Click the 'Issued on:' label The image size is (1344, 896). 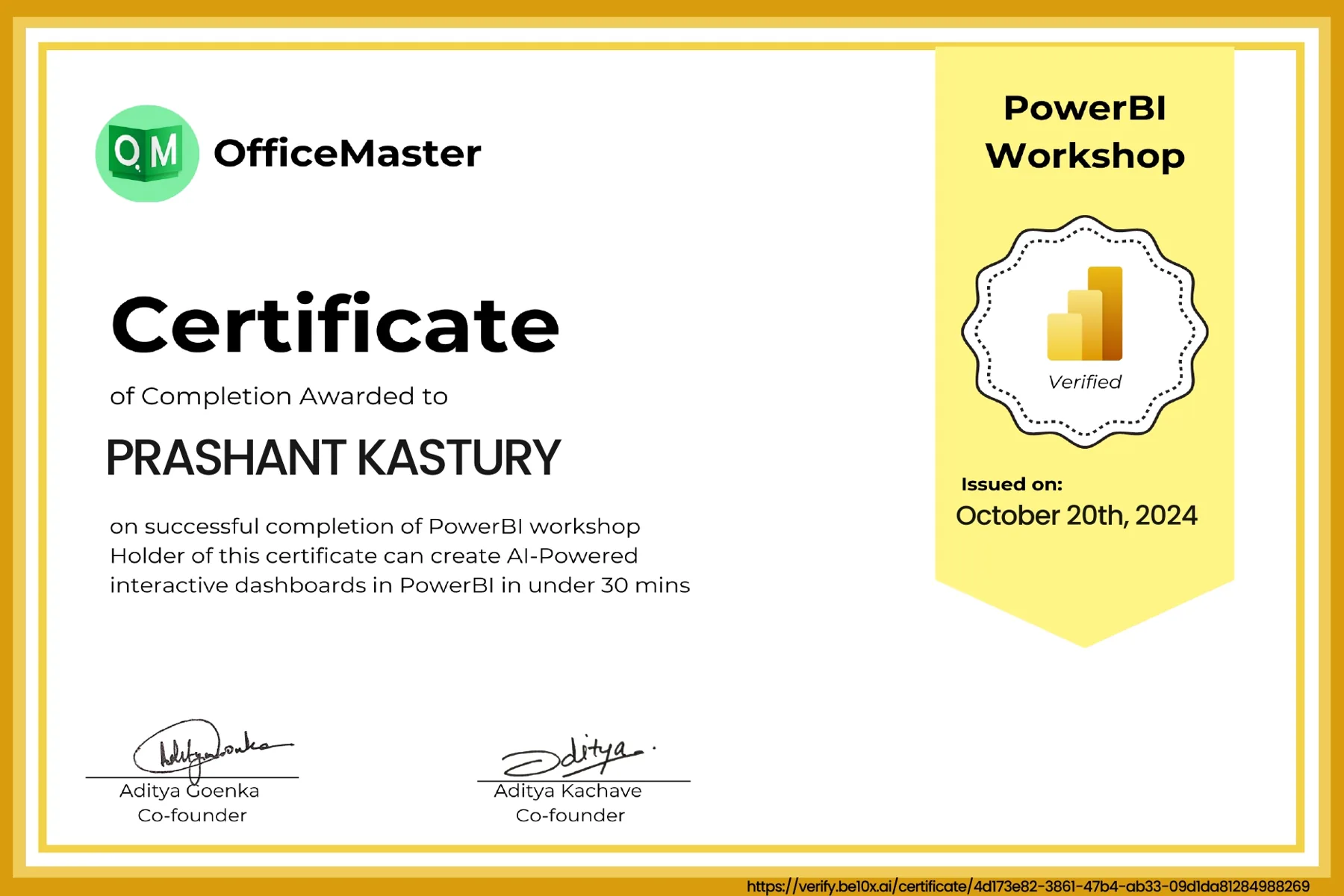(x=1012, y=485)
